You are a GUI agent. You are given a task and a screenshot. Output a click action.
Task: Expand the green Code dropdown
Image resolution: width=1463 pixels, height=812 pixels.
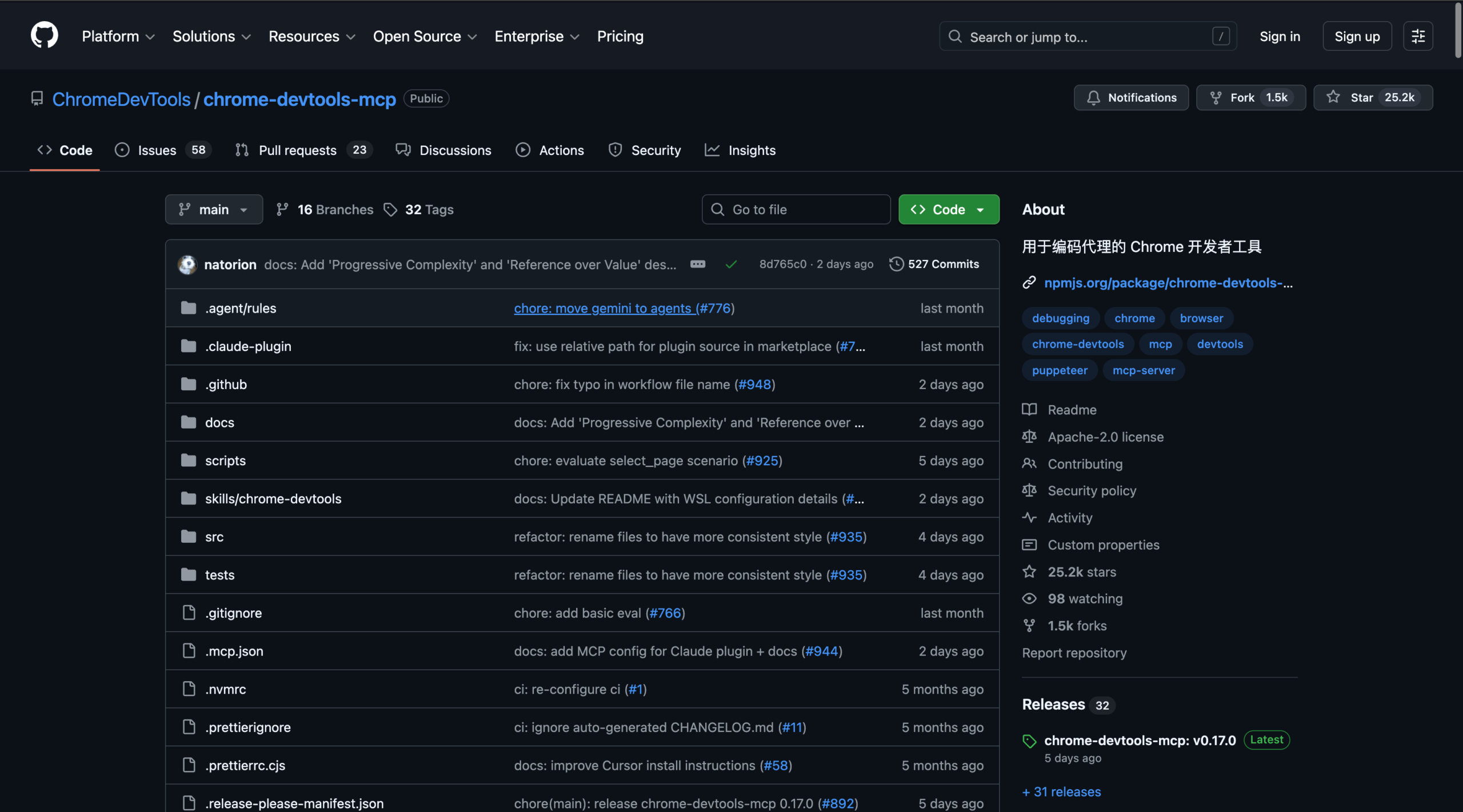(x=949, y=210)
